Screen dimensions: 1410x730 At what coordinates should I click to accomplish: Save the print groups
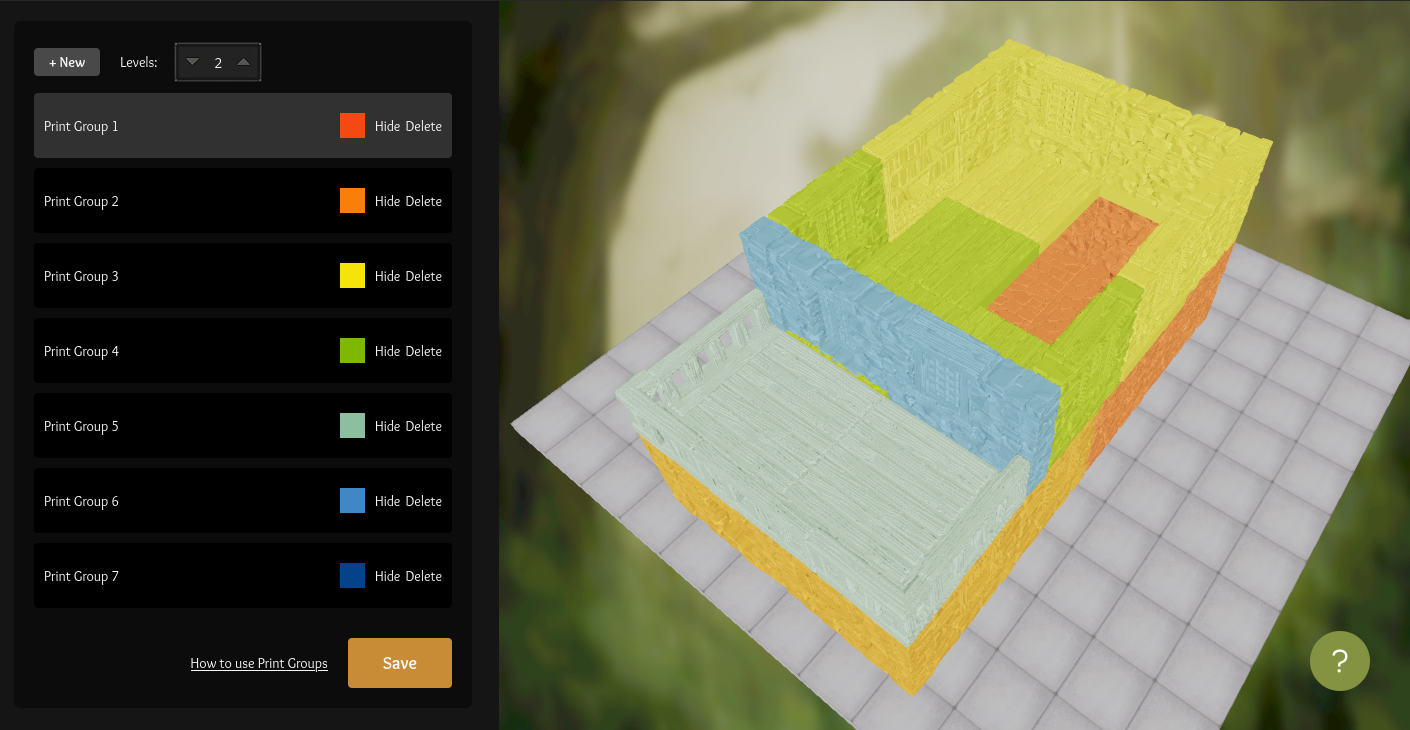(399, 663)
